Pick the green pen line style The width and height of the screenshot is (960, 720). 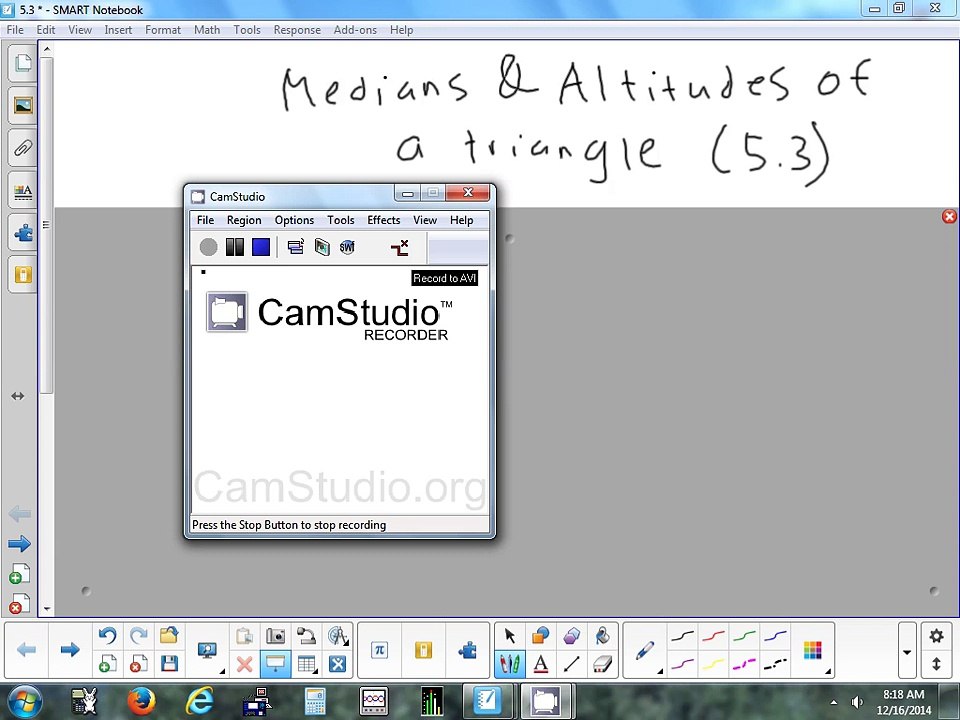coord(744,637)
